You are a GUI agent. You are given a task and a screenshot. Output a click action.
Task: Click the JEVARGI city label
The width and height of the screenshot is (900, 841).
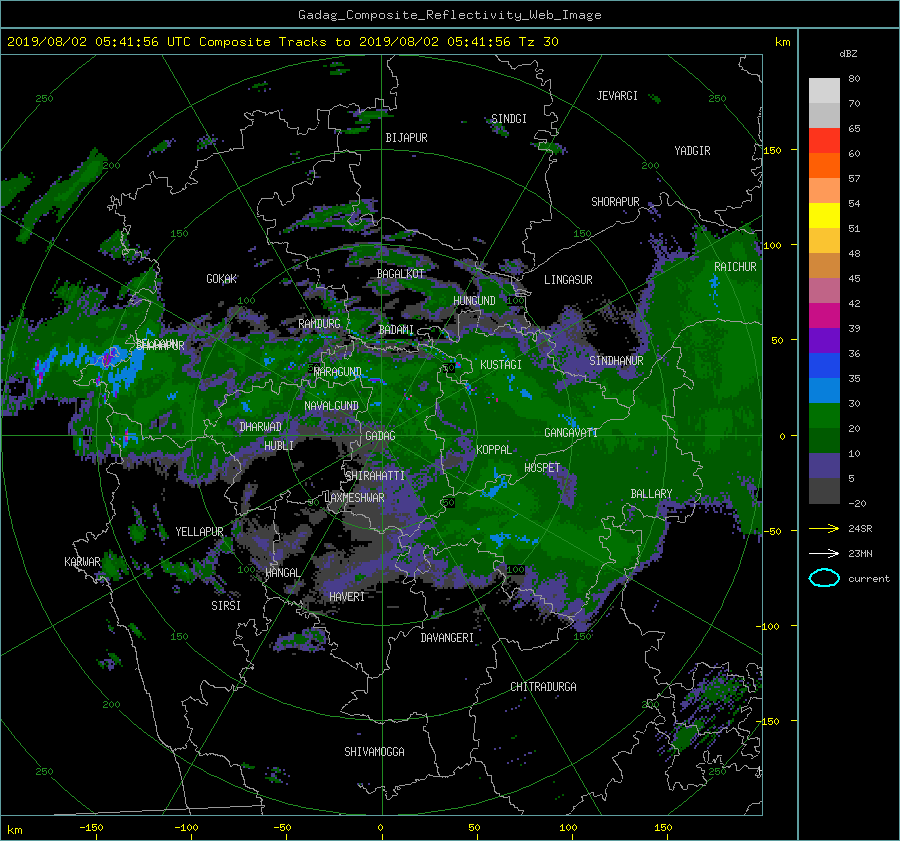point(617,96)
